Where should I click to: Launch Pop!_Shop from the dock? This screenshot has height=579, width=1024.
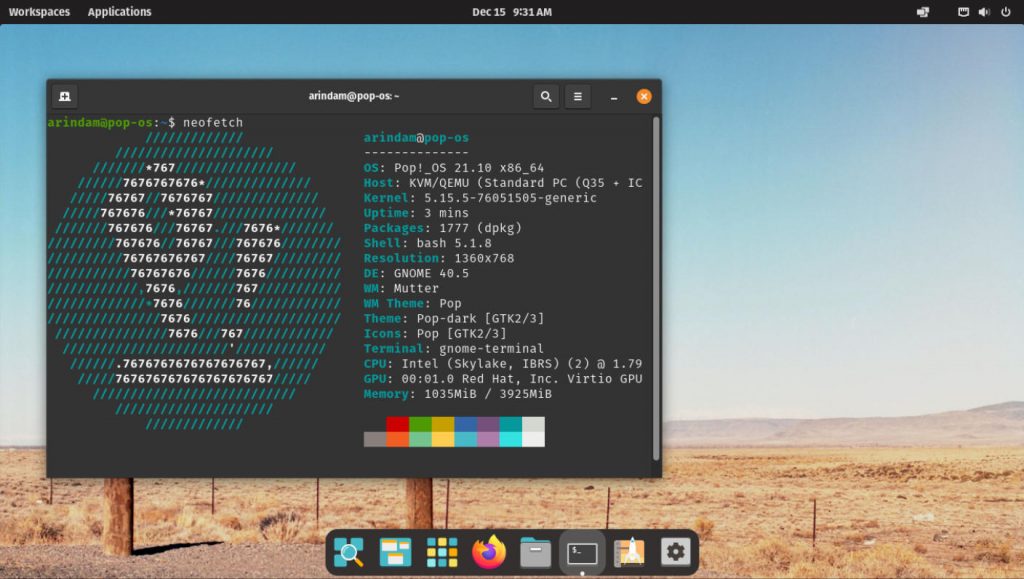[628, 552]
